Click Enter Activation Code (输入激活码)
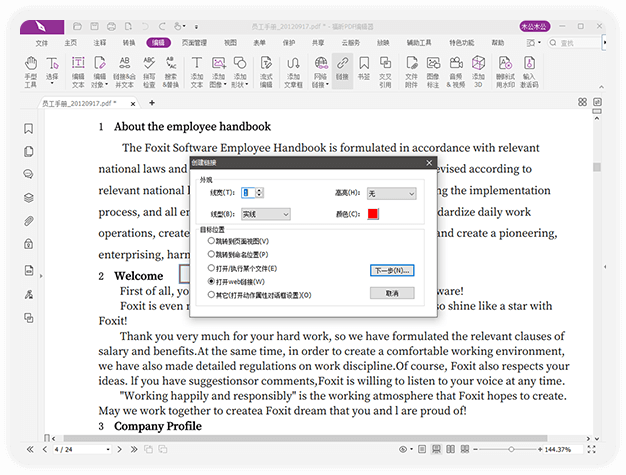Viewport: 626px width, 475px height. tap(529, 72)
